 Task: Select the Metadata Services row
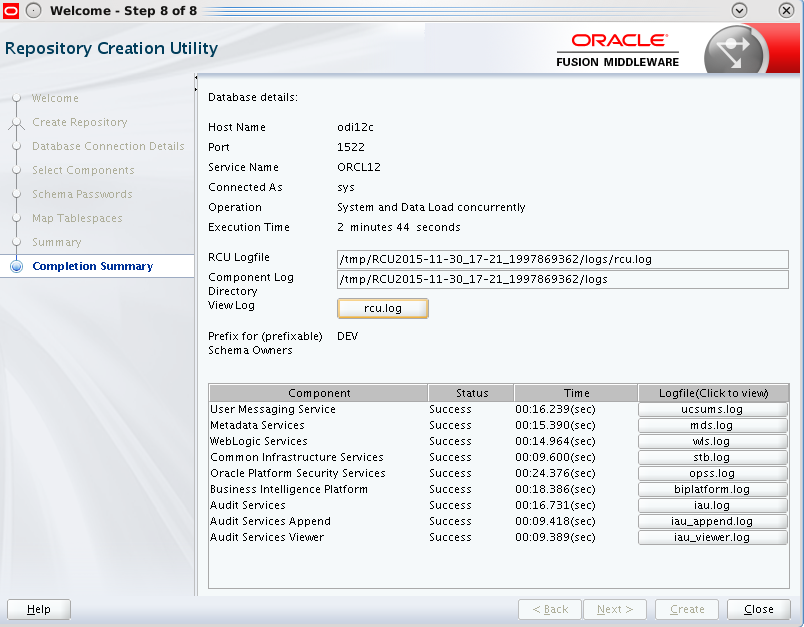pos(498,425)
